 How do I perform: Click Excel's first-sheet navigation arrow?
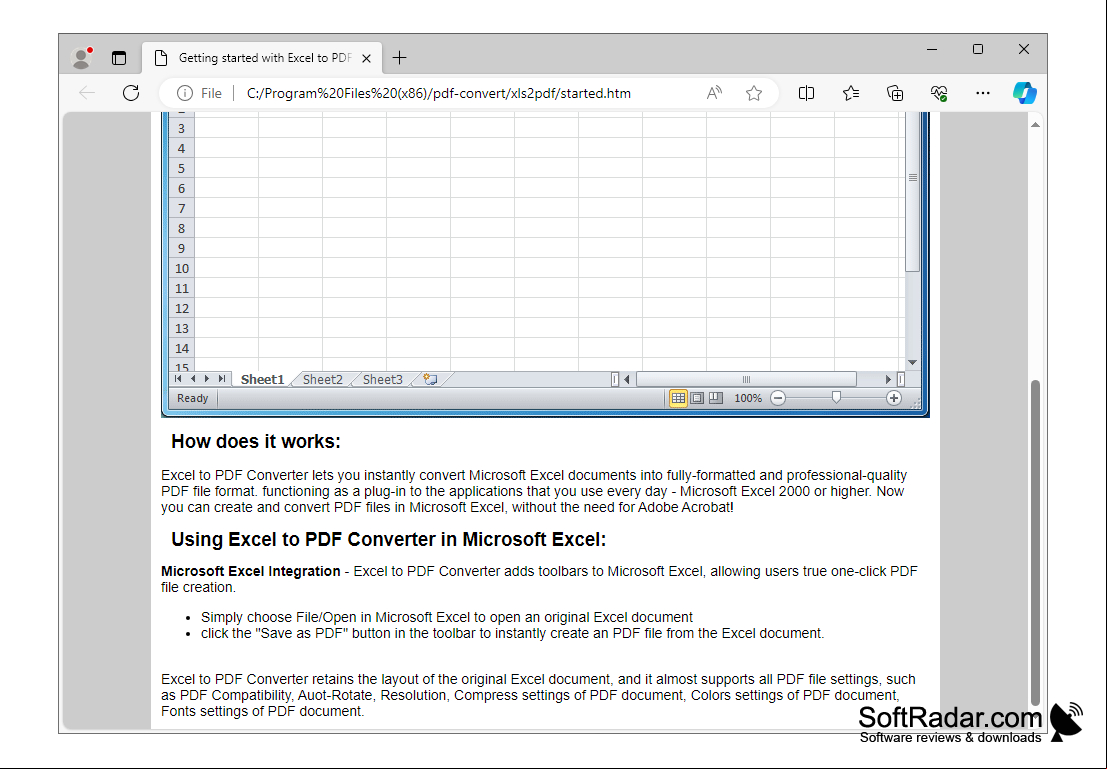coord(178,379)
